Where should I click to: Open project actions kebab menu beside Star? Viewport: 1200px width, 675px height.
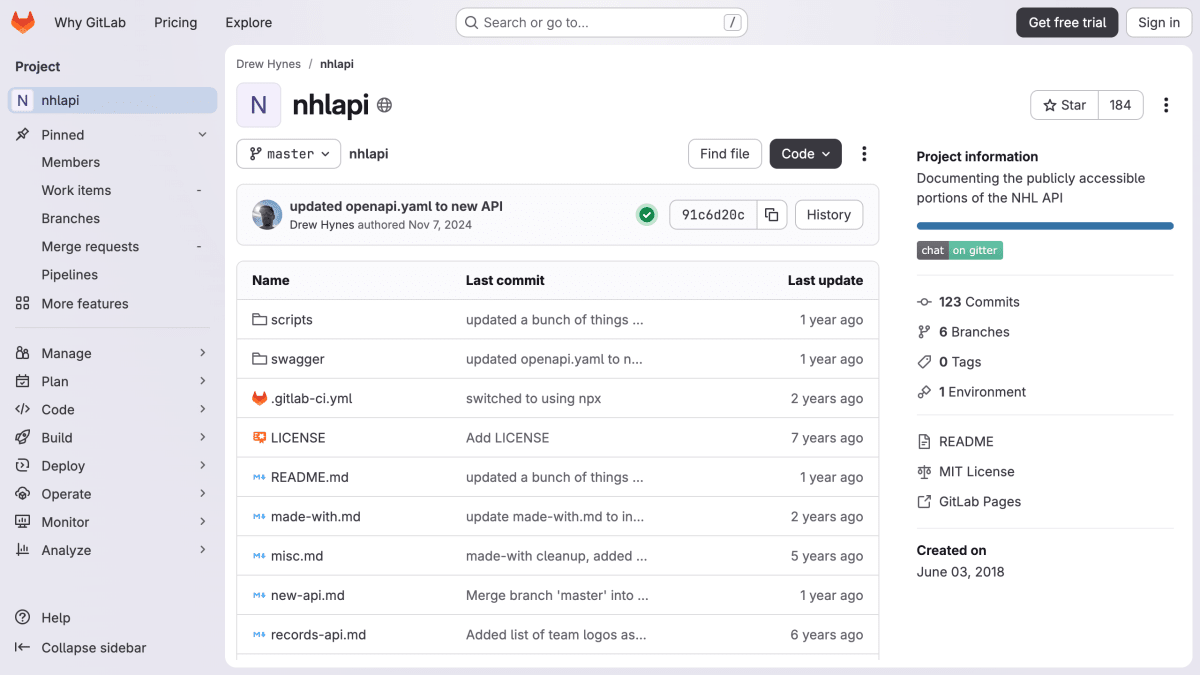point(1166,105)
